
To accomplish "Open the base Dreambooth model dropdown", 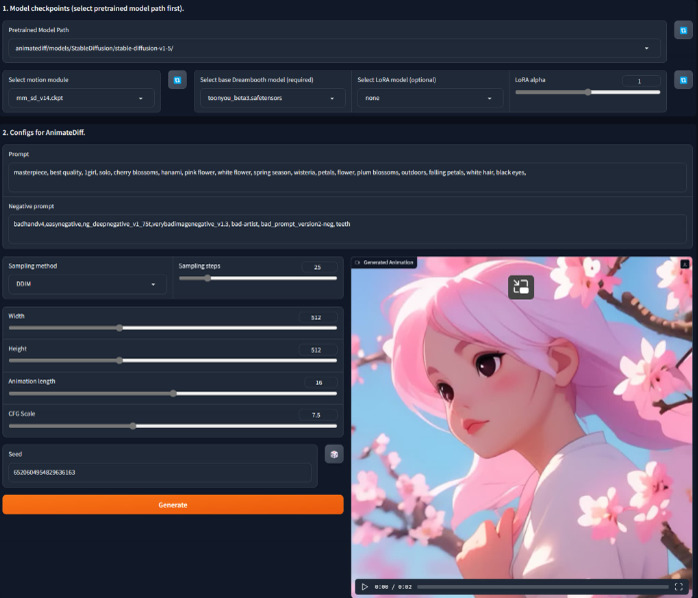I will click(x=272, y=99).
